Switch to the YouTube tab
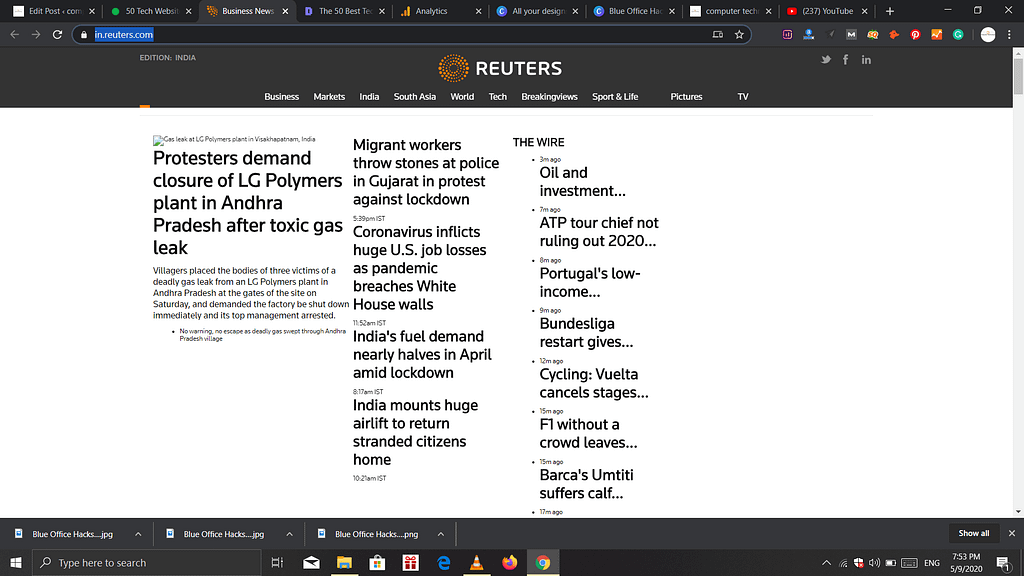The image size is (1024, 576). [827, 11]
